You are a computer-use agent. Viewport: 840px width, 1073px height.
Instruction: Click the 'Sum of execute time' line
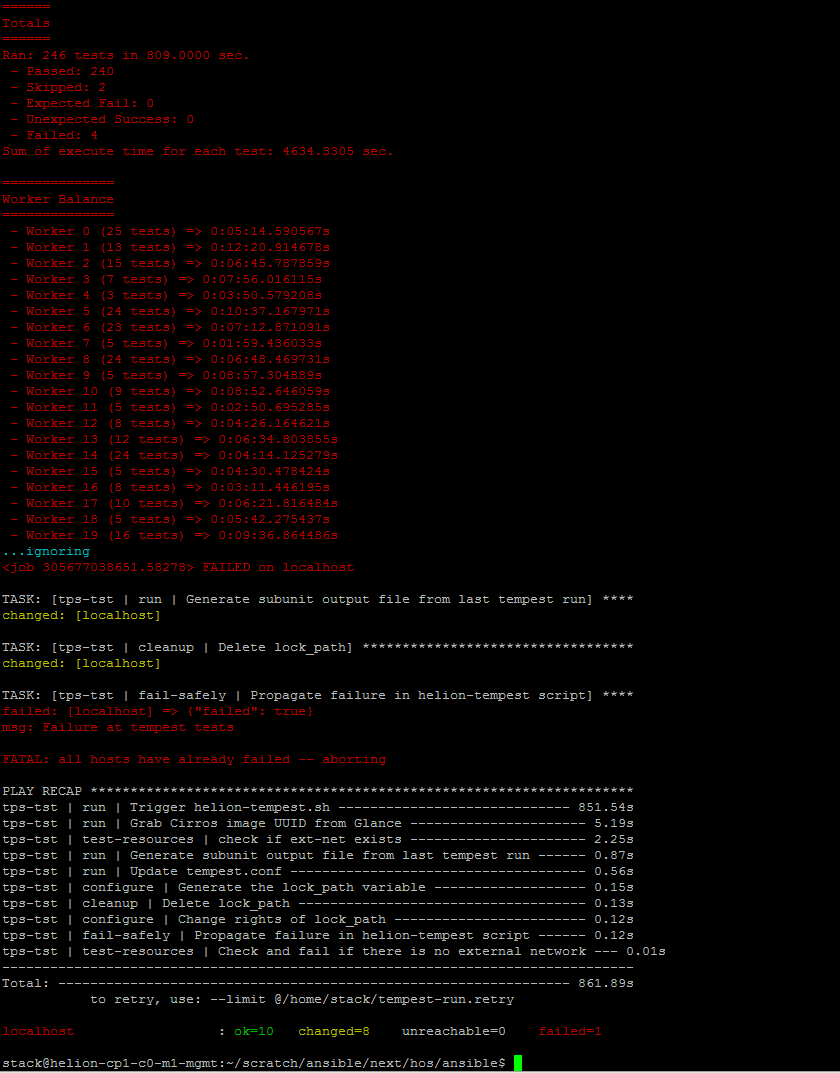coord(198,151)
